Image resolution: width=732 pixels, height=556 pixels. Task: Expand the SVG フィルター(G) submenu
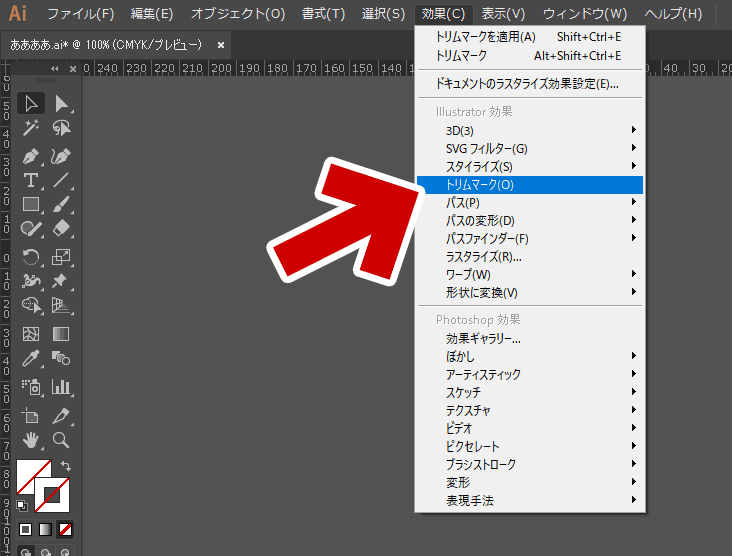pyautogui.click(x=530, y=149)
